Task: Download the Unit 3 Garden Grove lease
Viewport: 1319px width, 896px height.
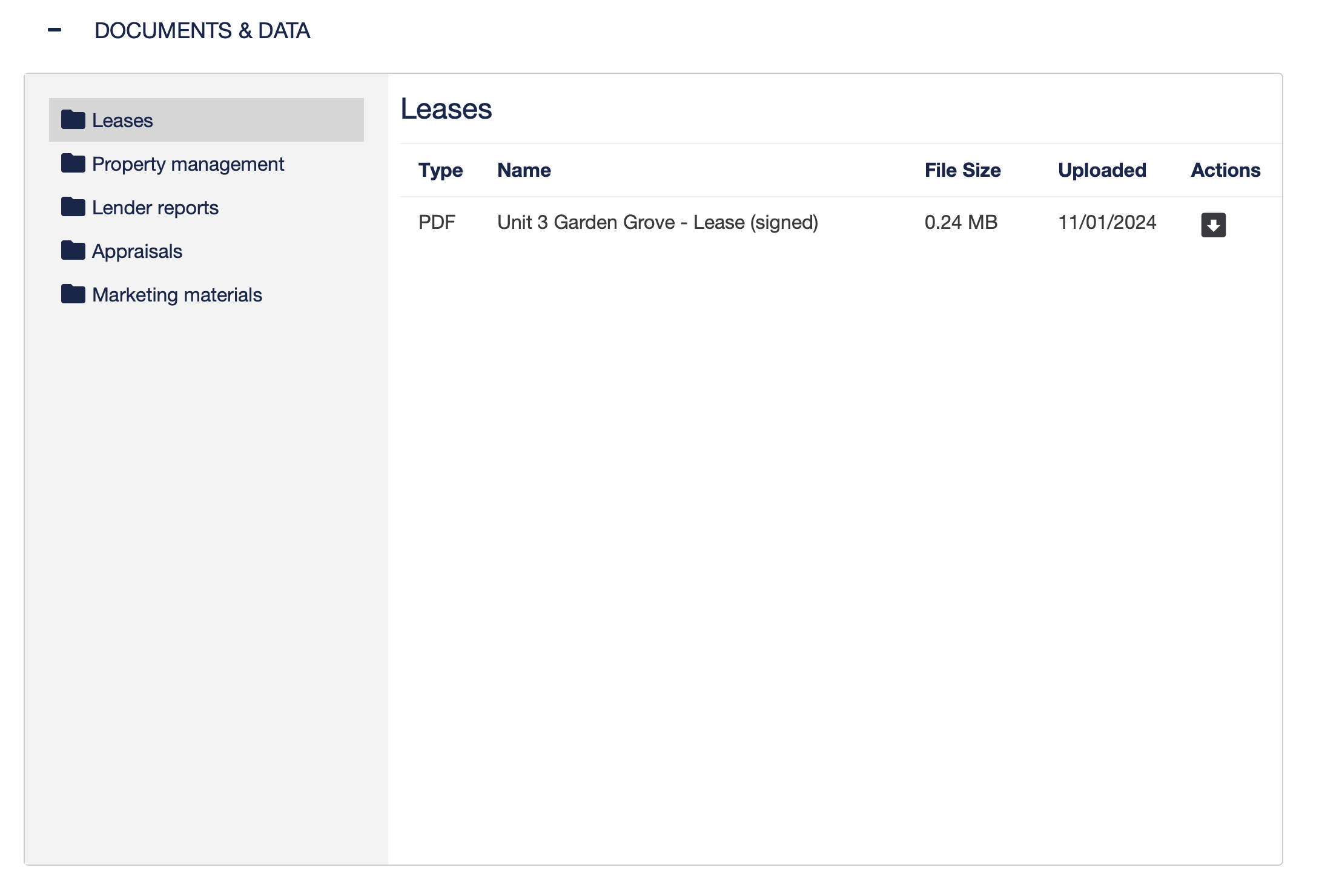Action: pyautogui.click(x=1213, y=225)
